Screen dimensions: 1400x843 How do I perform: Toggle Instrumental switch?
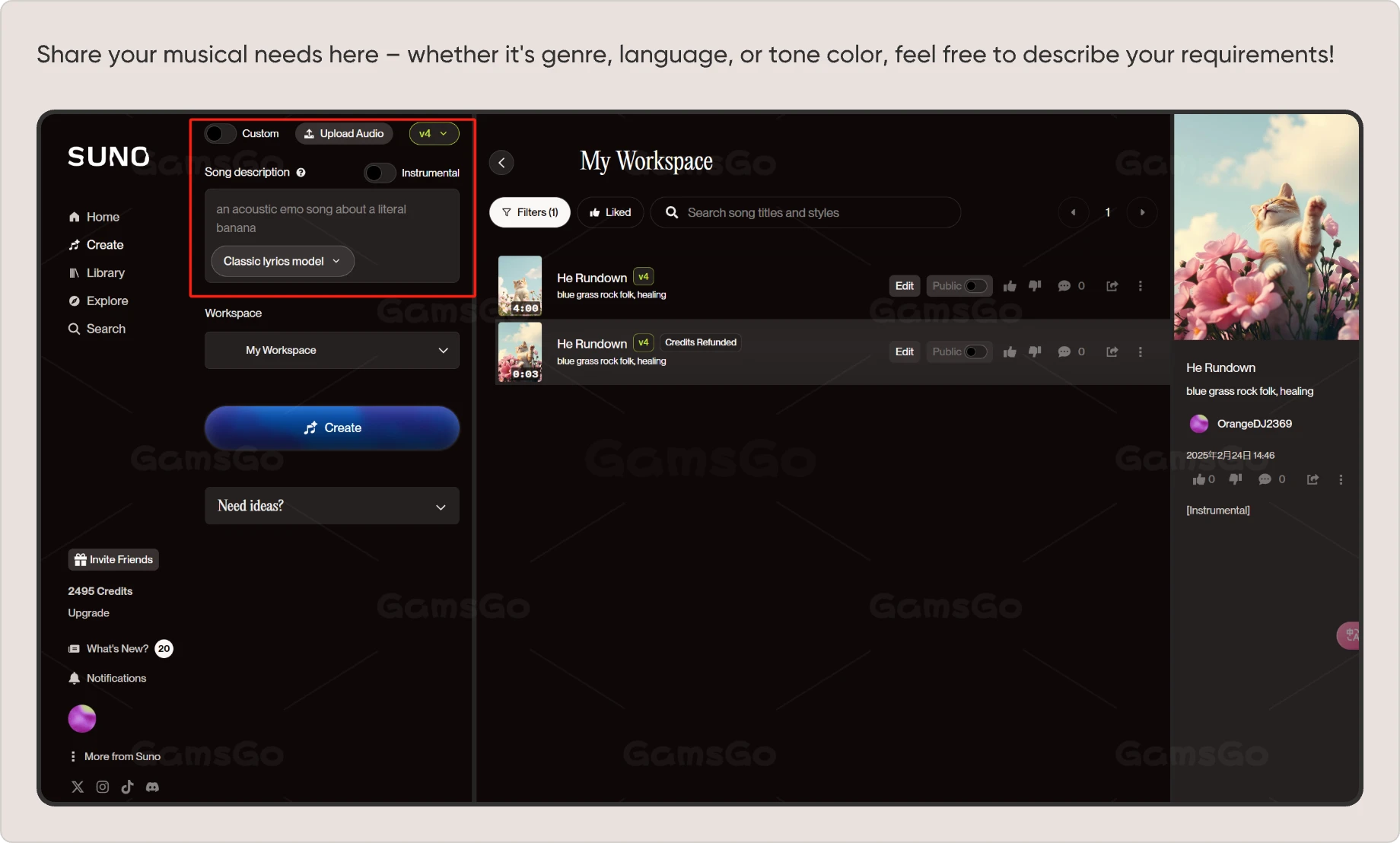coord(380,173)
